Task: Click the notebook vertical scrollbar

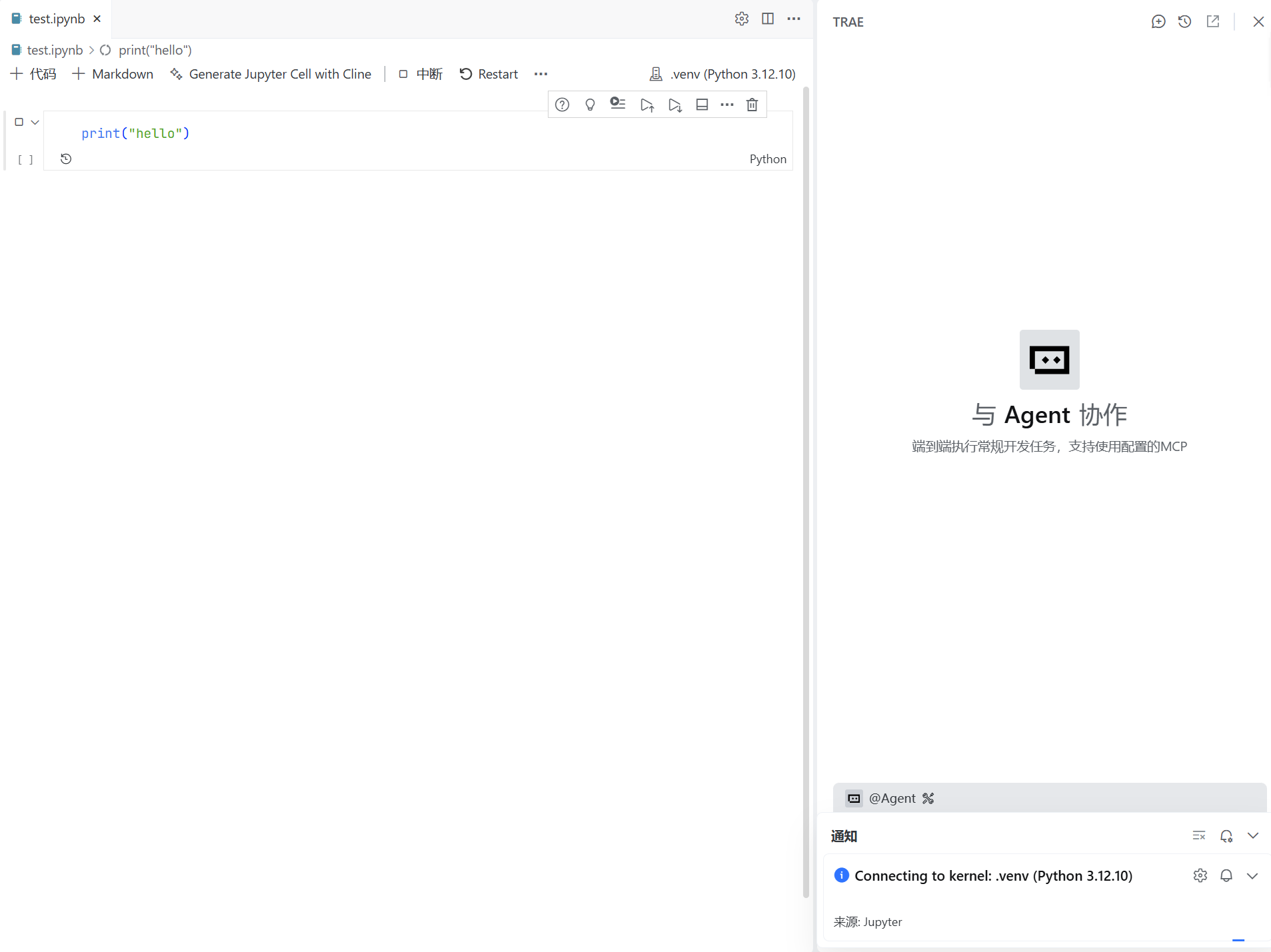Action: [806, 493]
